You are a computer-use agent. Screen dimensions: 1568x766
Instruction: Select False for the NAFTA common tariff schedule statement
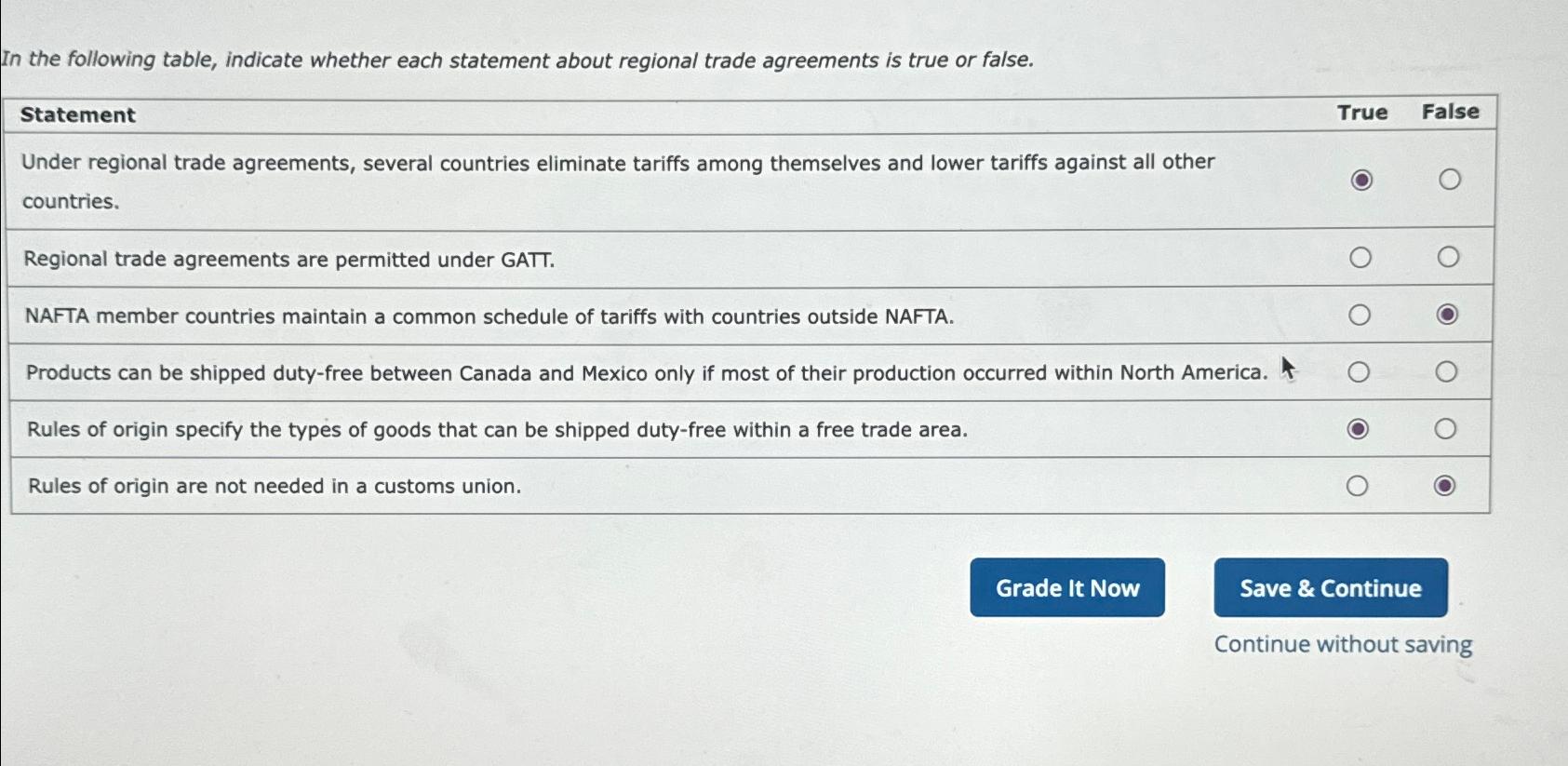point(1448,316)
